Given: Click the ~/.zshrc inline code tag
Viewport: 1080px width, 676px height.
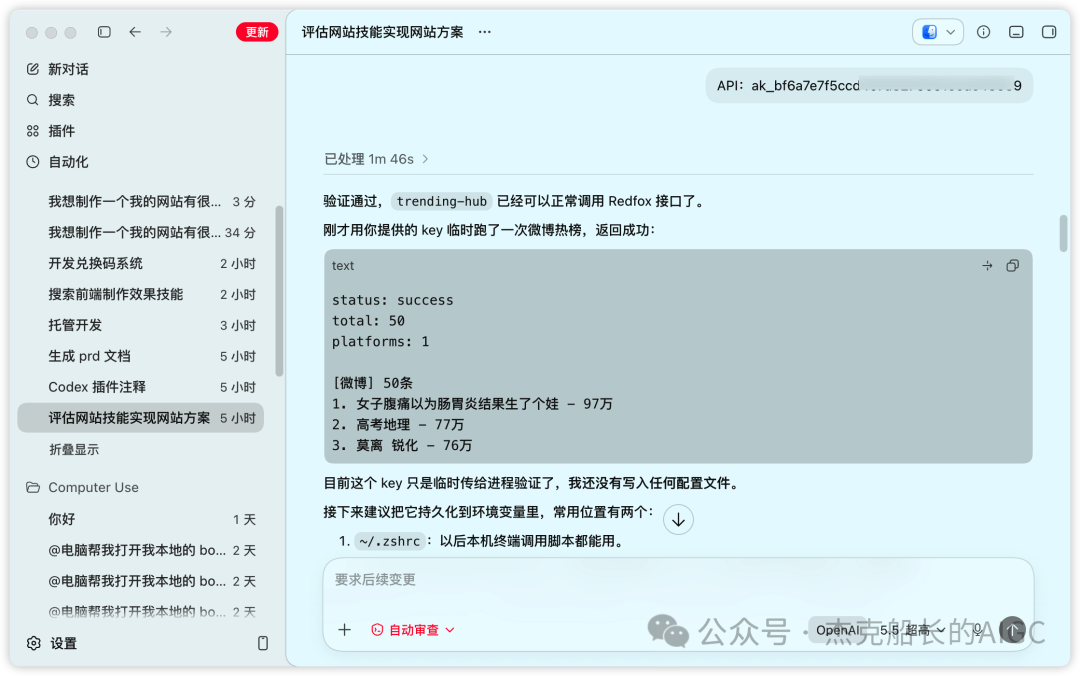Looking at the screenshot, I should (389, 541).
